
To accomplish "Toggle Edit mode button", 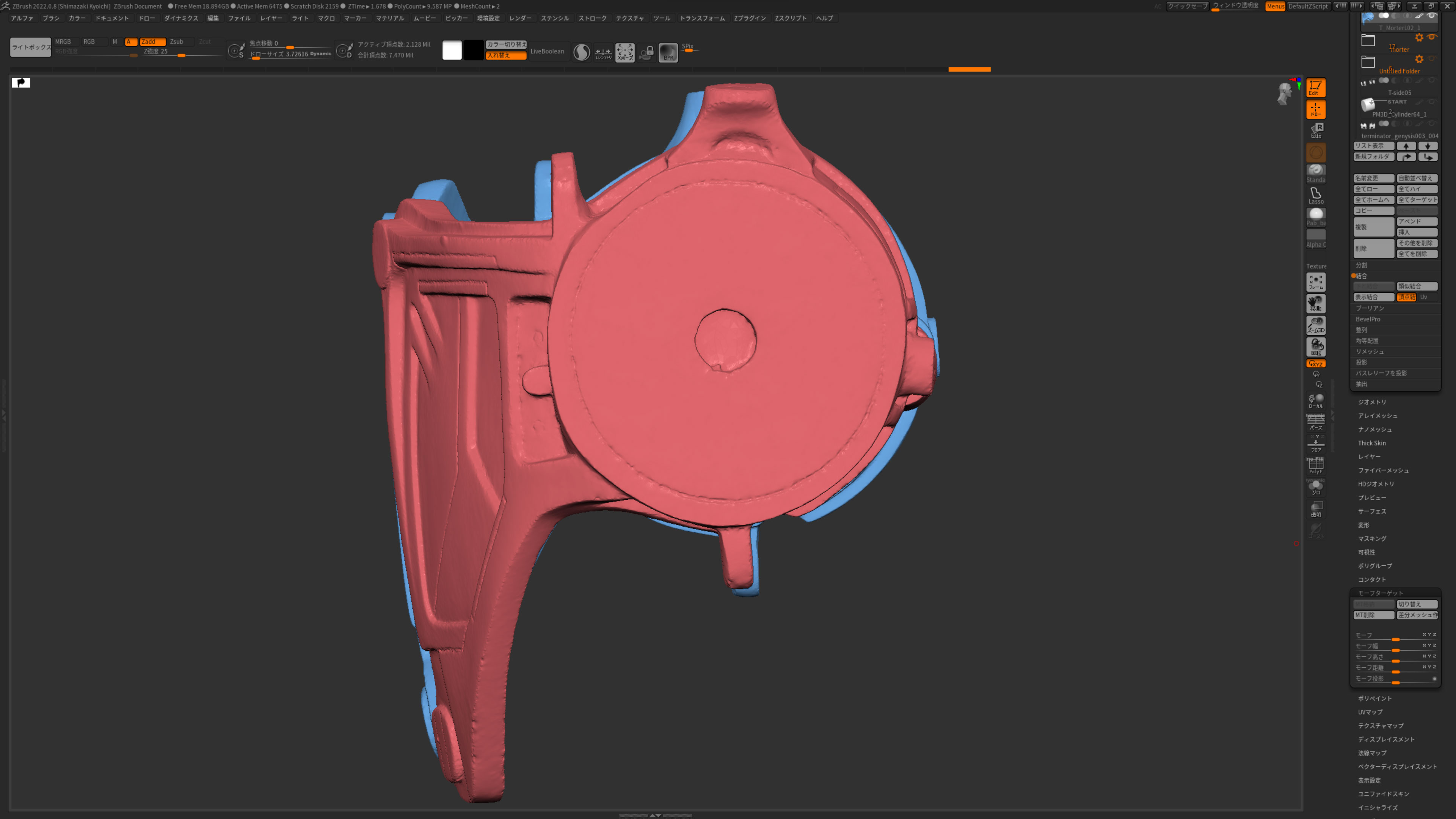I will tap(1315, 88).
